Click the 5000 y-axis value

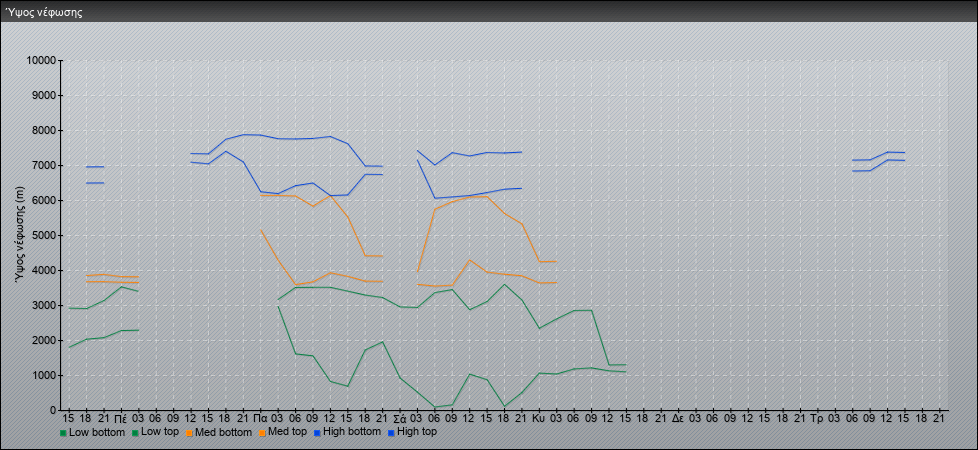(44, 235)
